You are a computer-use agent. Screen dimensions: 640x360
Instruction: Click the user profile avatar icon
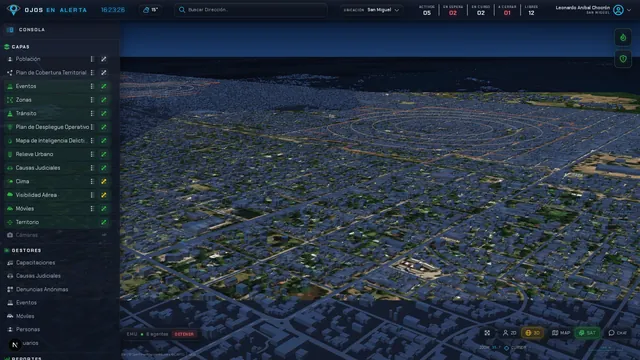tap(618, 10)
